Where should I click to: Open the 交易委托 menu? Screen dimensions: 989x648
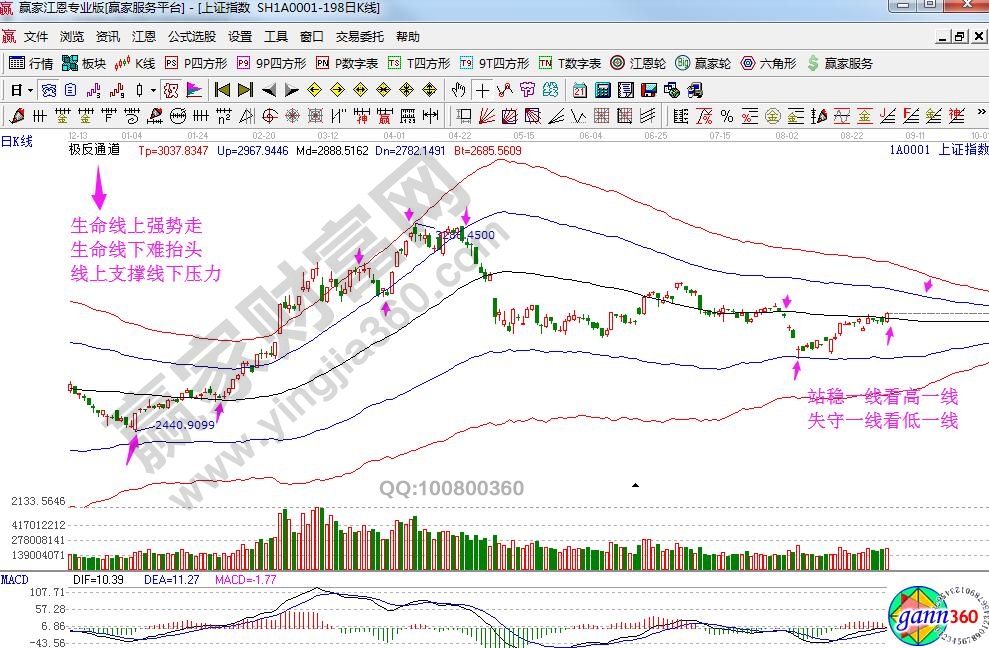pyautogui.click(x=359, y=37)
